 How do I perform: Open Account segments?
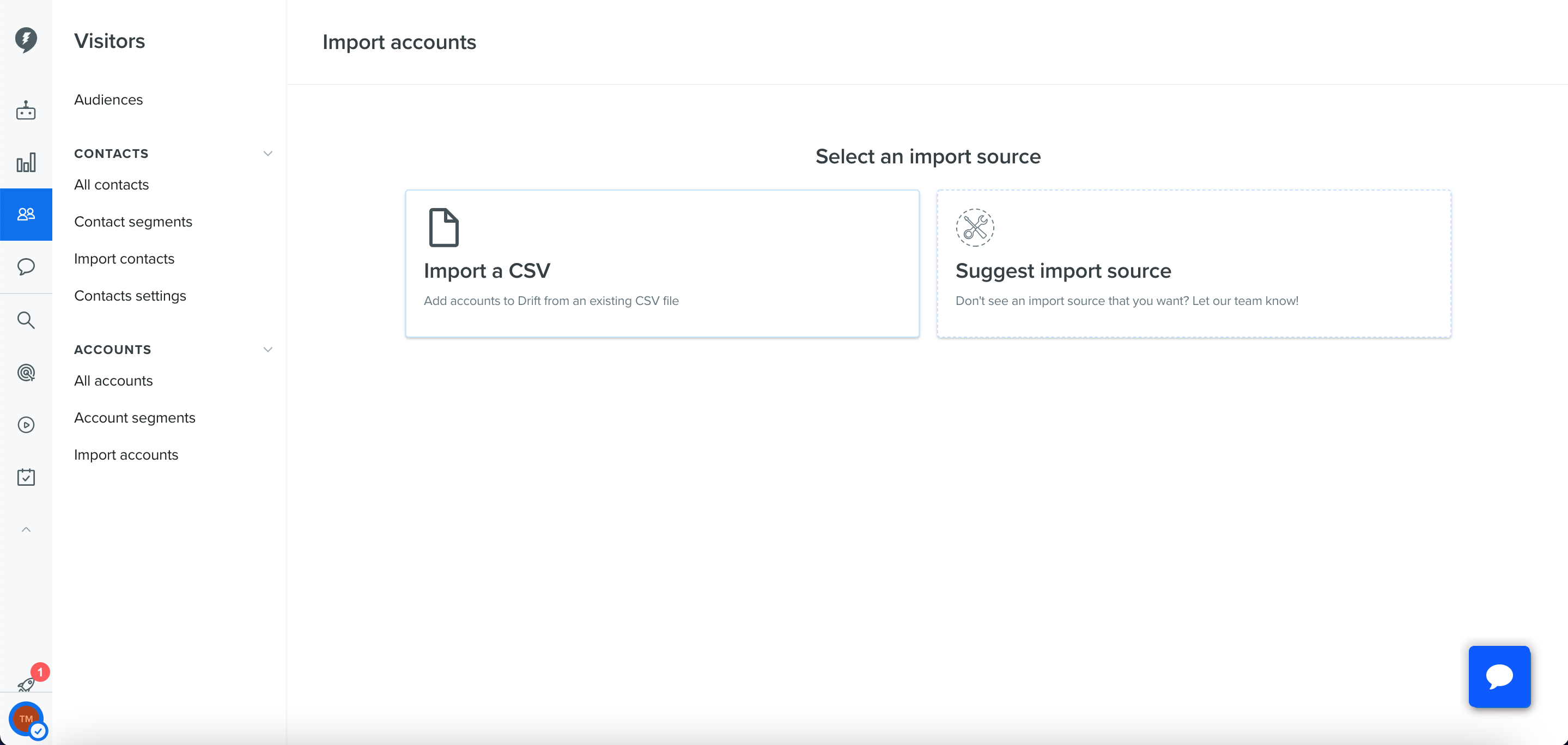tap(135, 418)
